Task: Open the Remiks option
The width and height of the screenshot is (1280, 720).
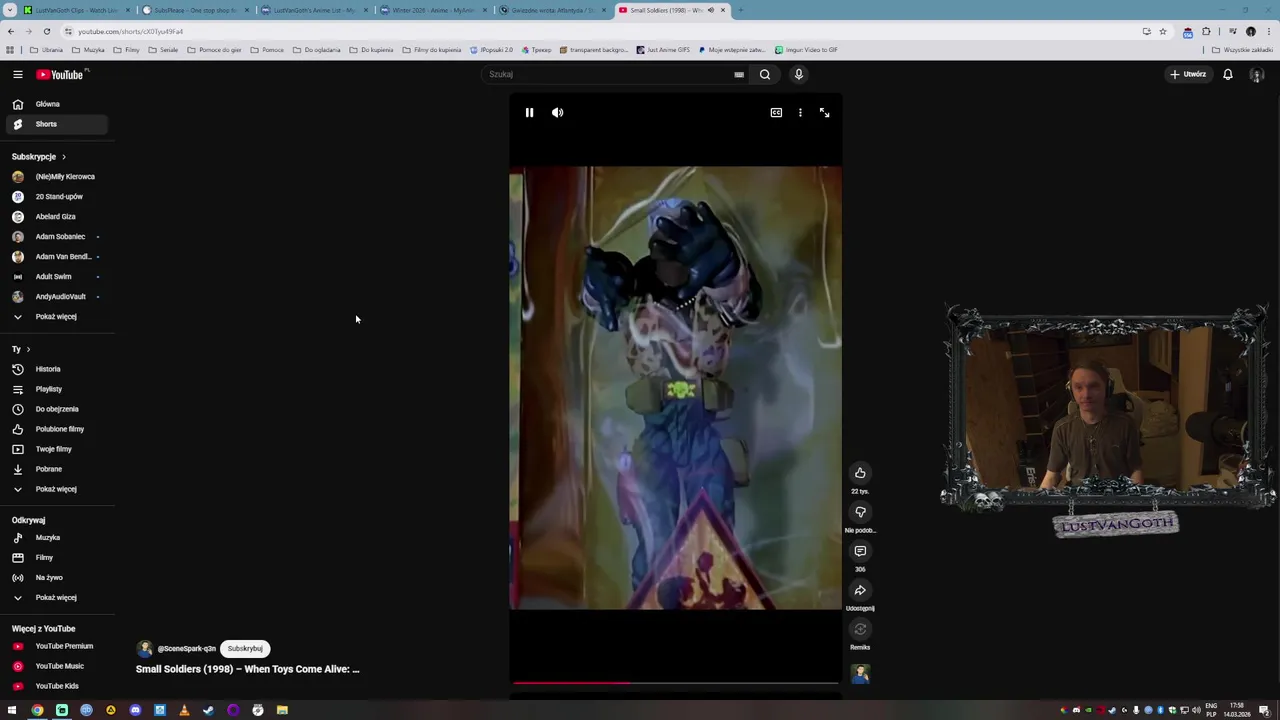Action: tap(860, 629)
